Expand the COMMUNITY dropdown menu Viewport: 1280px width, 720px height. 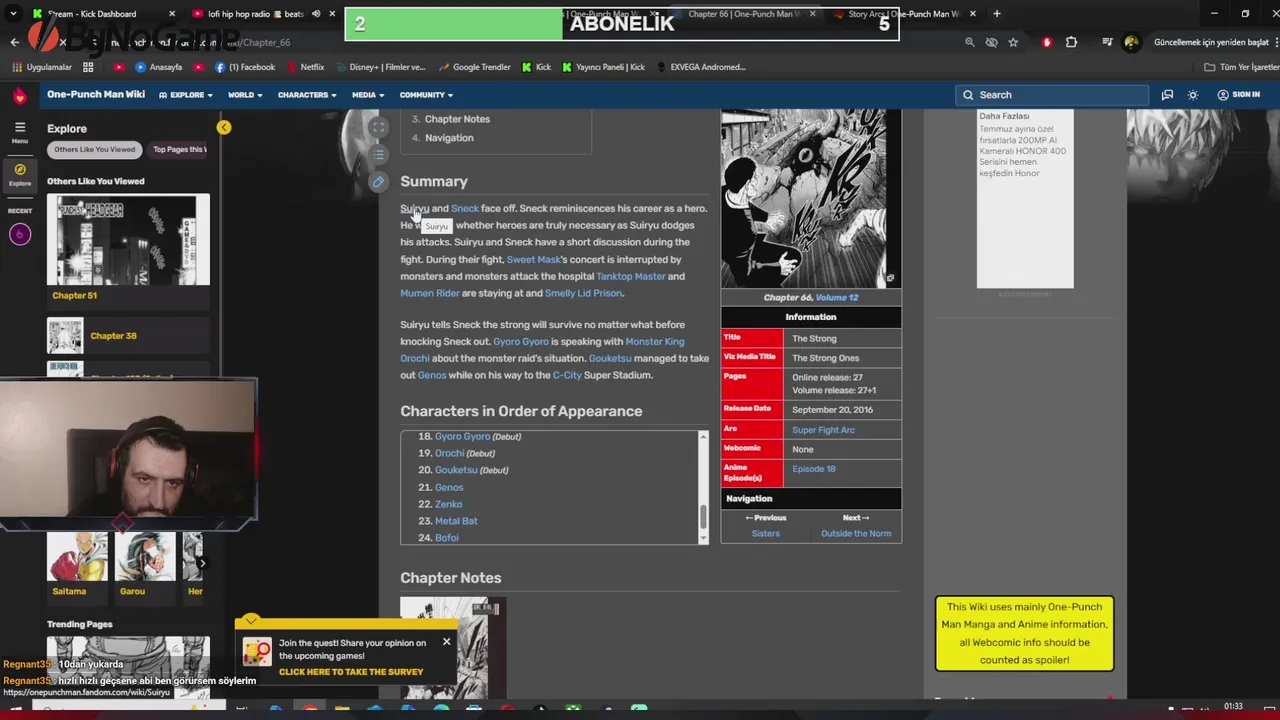[x=426, y=95]
